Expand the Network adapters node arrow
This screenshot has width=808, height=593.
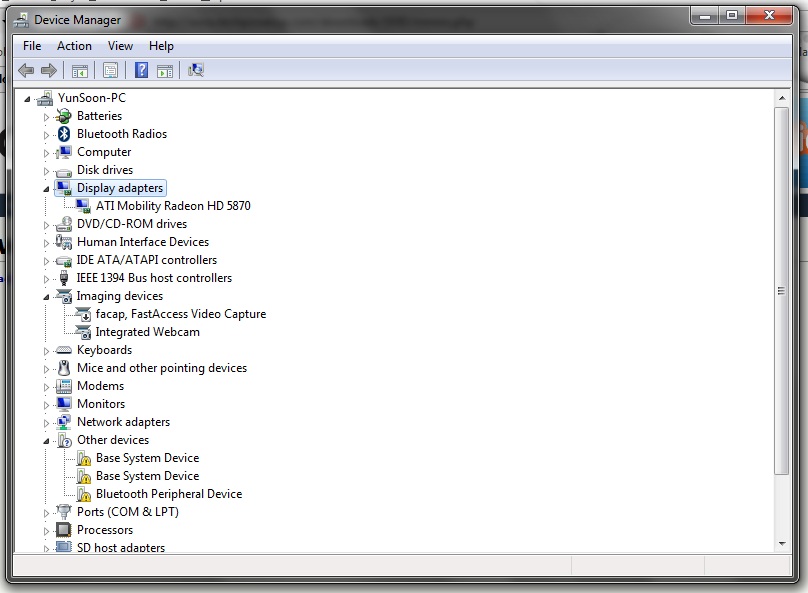(x=46, y=423)
